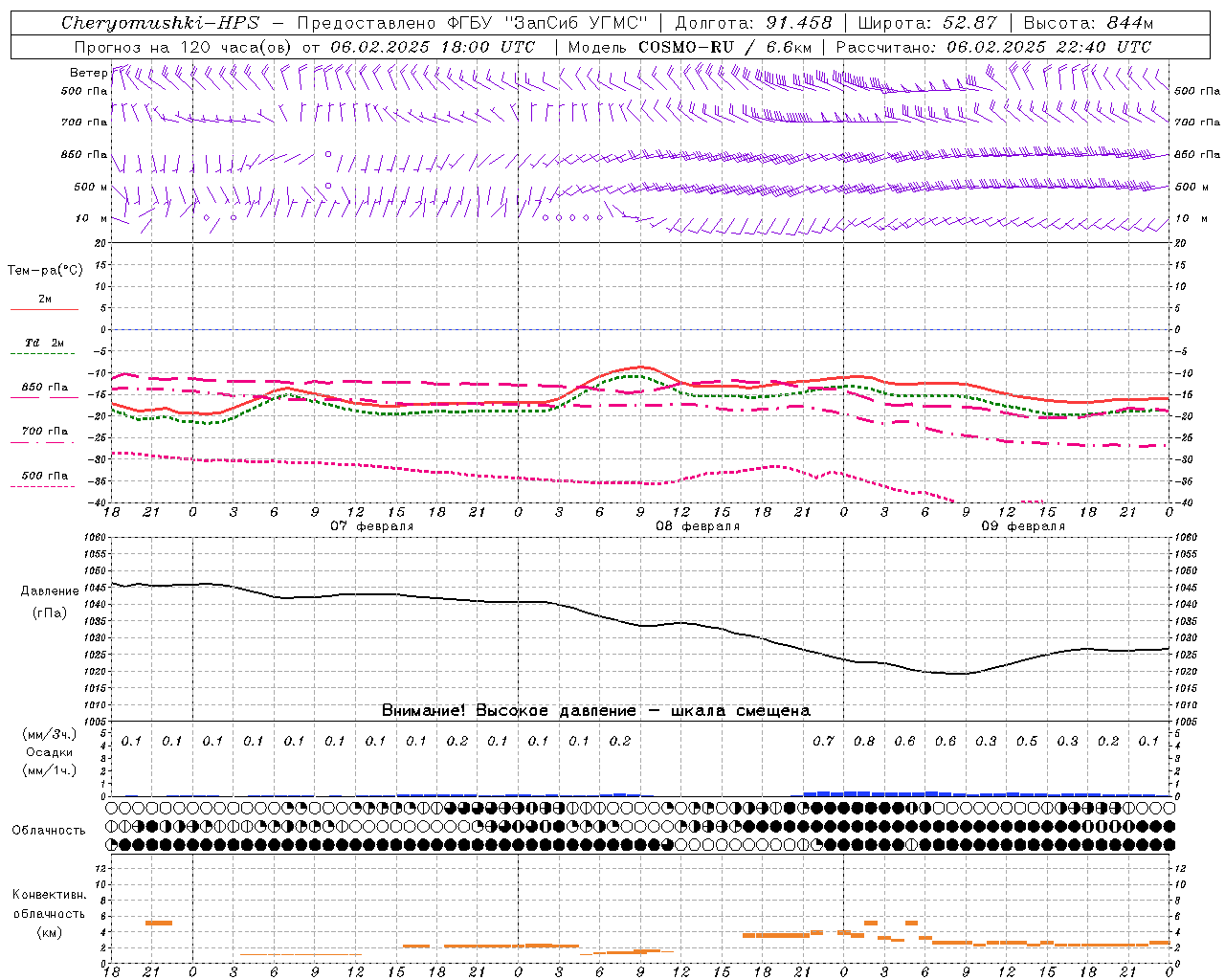Image resolution: width=1225 pixels, height=980 pixels.
Task: Select the (мм/1ч.) precipitation unit label
Action: (x=50, y=770)
